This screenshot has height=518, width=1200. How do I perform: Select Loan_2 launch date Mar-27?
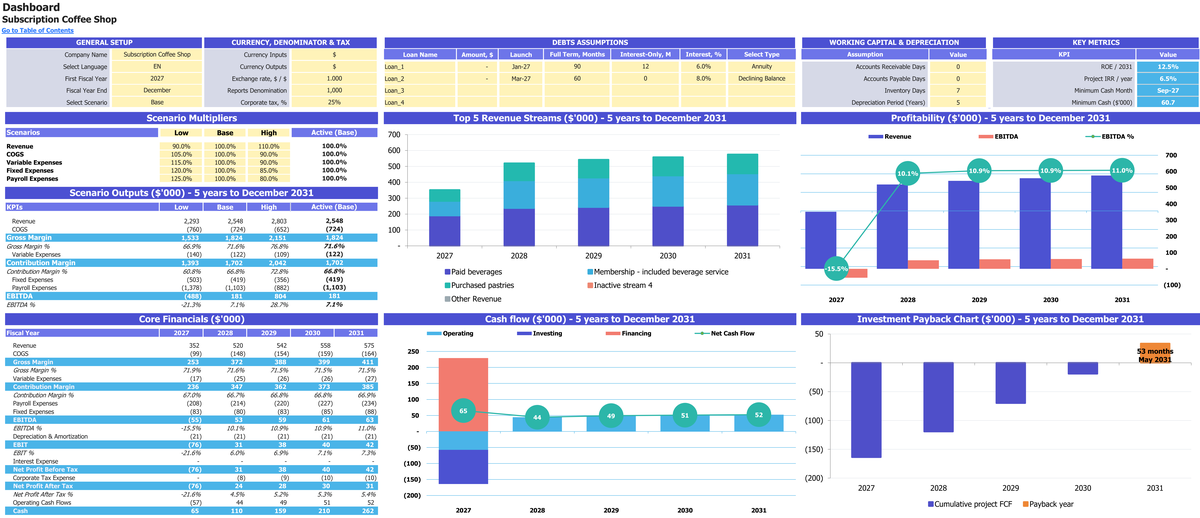pyautogui.click(x=520, y=78)
